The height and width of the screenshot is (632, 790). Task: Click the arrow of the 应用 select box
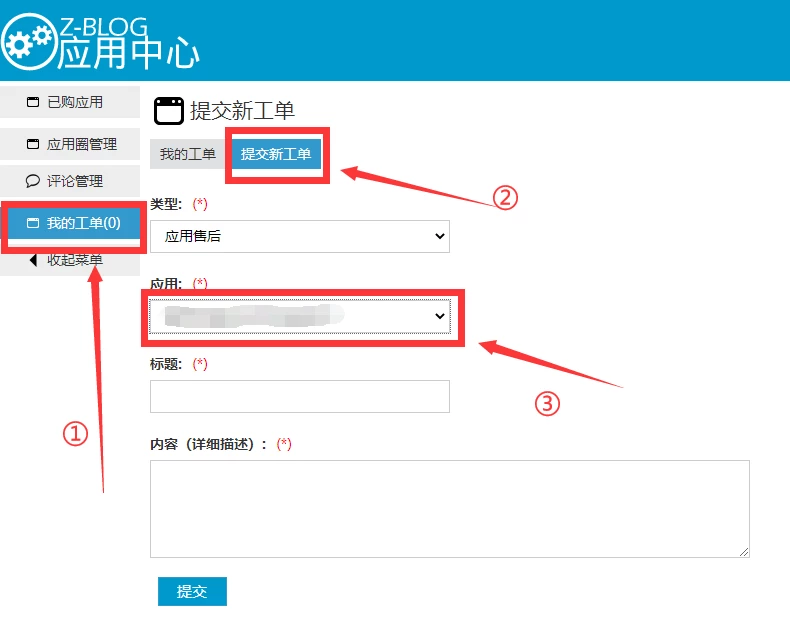pos(438,316)
